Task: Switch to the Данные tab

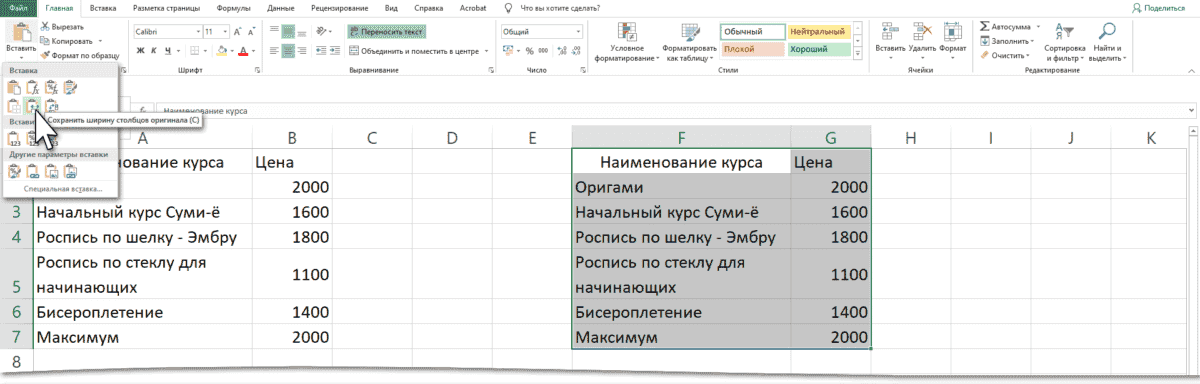Action: 280,7
